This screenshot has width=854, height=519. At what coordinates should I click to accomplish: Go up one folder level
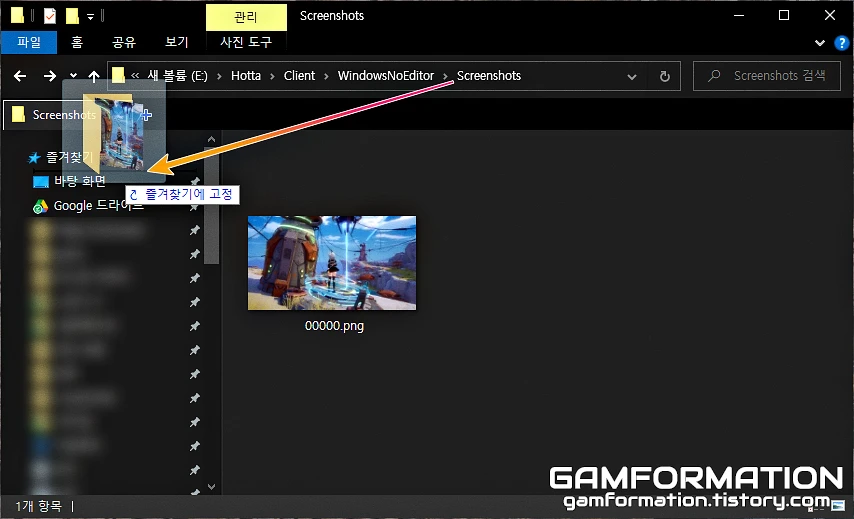pos(94,76)
